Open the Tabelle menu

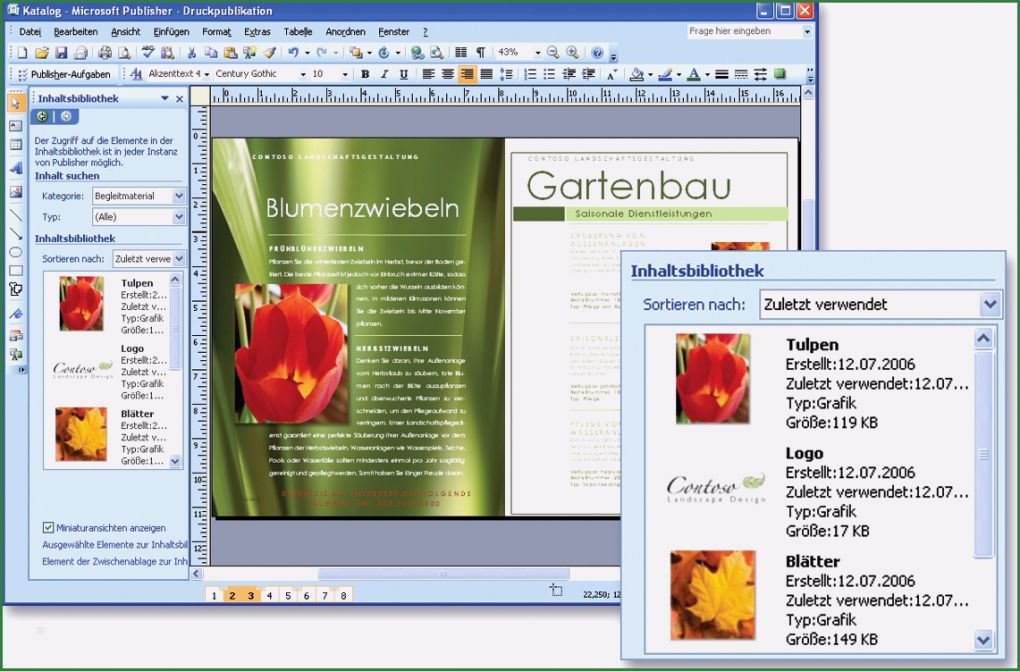pyautogui.click(x=298, y=31)
